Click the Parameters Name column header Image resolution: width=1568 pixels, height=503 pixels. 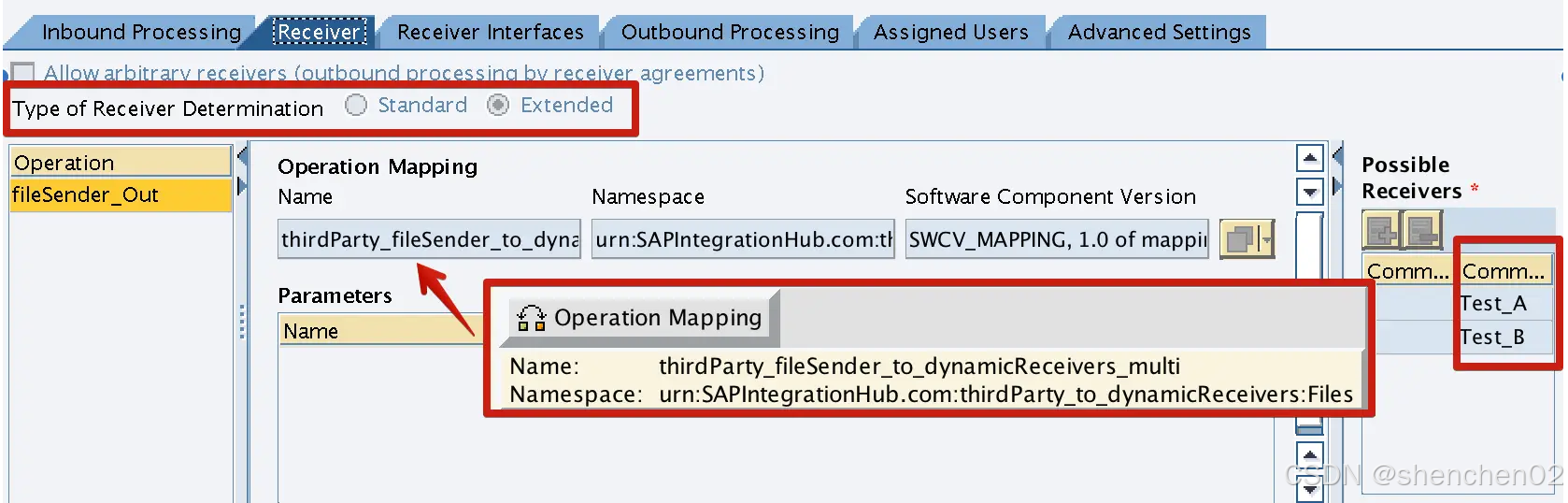coord(381,331)
